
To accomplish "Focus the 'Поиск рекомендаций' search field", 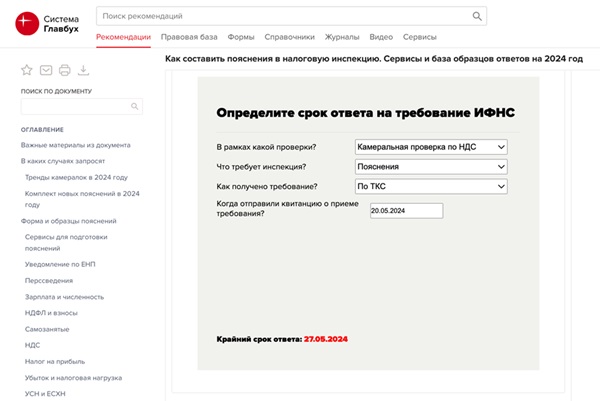I will 280,17.
